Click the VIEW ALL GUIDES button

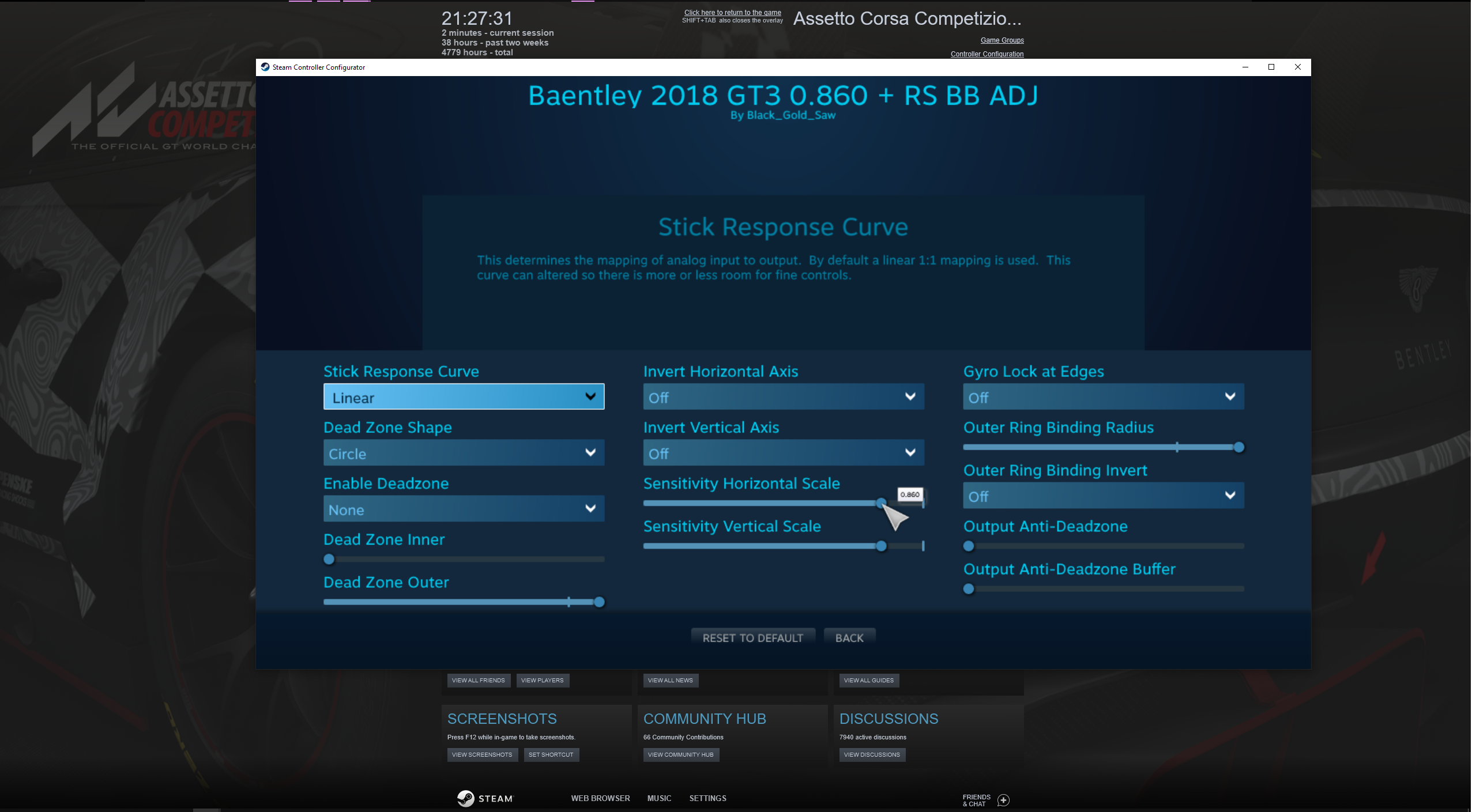(x=869, y=681)
